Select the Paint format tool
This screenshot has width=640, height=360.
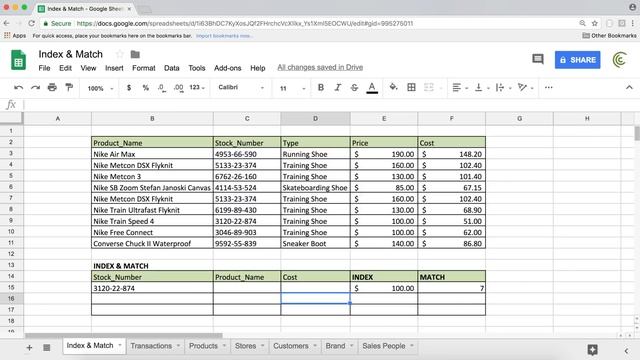pyautogui.click(x=69, y=87)
